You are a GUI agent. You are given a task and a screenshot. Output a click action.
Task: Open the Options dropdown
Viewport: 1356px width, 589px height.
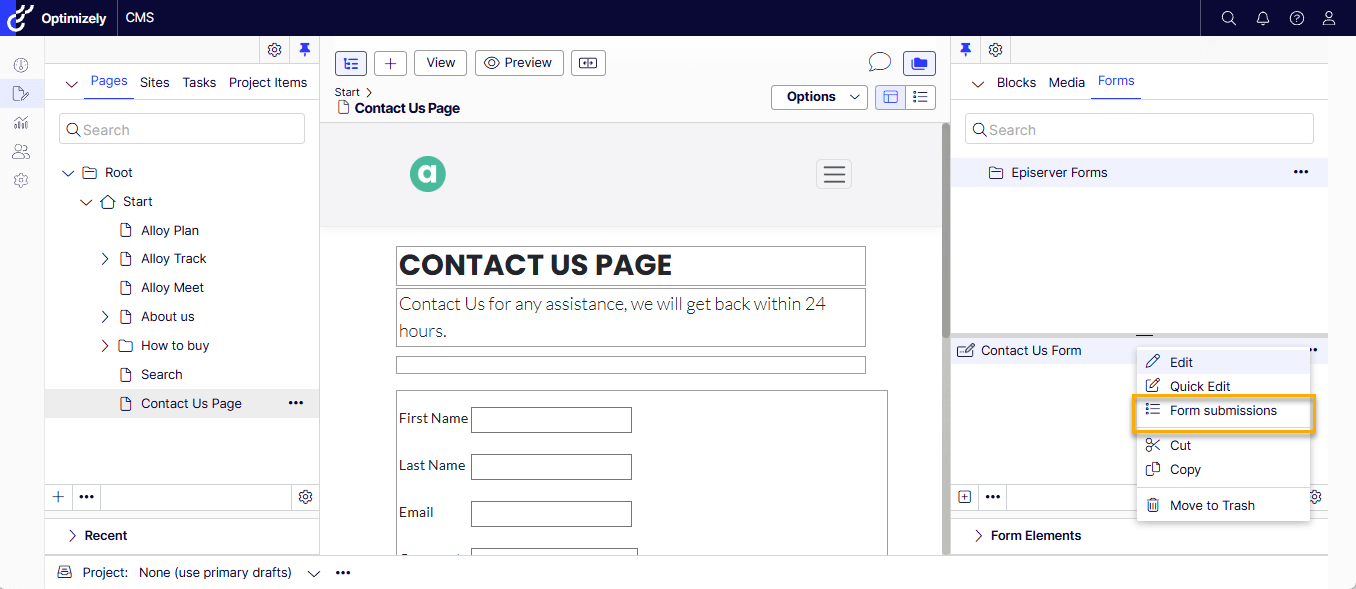click(819, 97)
